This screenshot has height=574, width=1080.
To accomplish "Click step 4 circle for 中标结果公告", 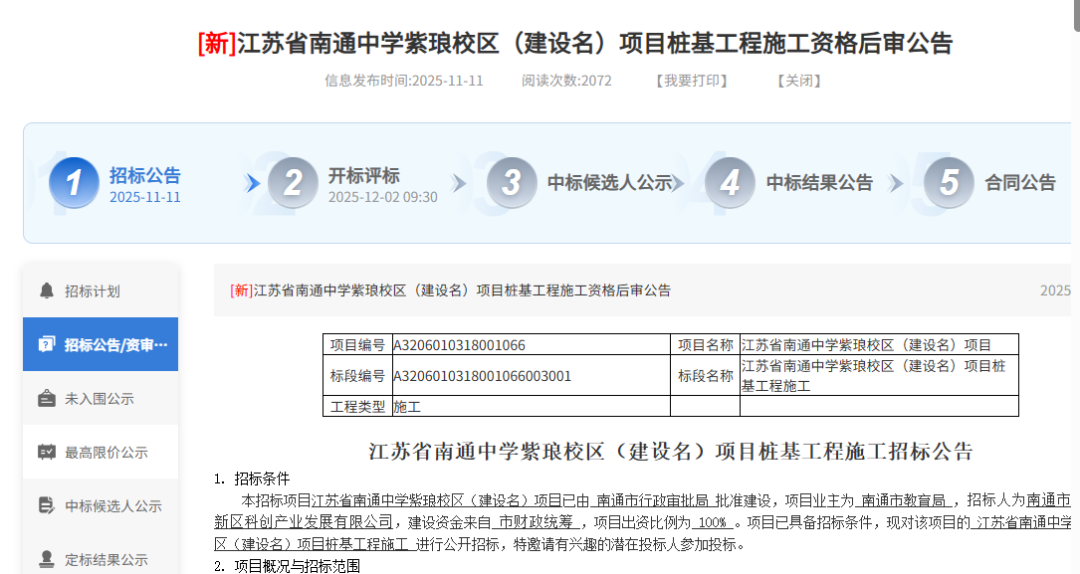I will click(x=730, y=183).
